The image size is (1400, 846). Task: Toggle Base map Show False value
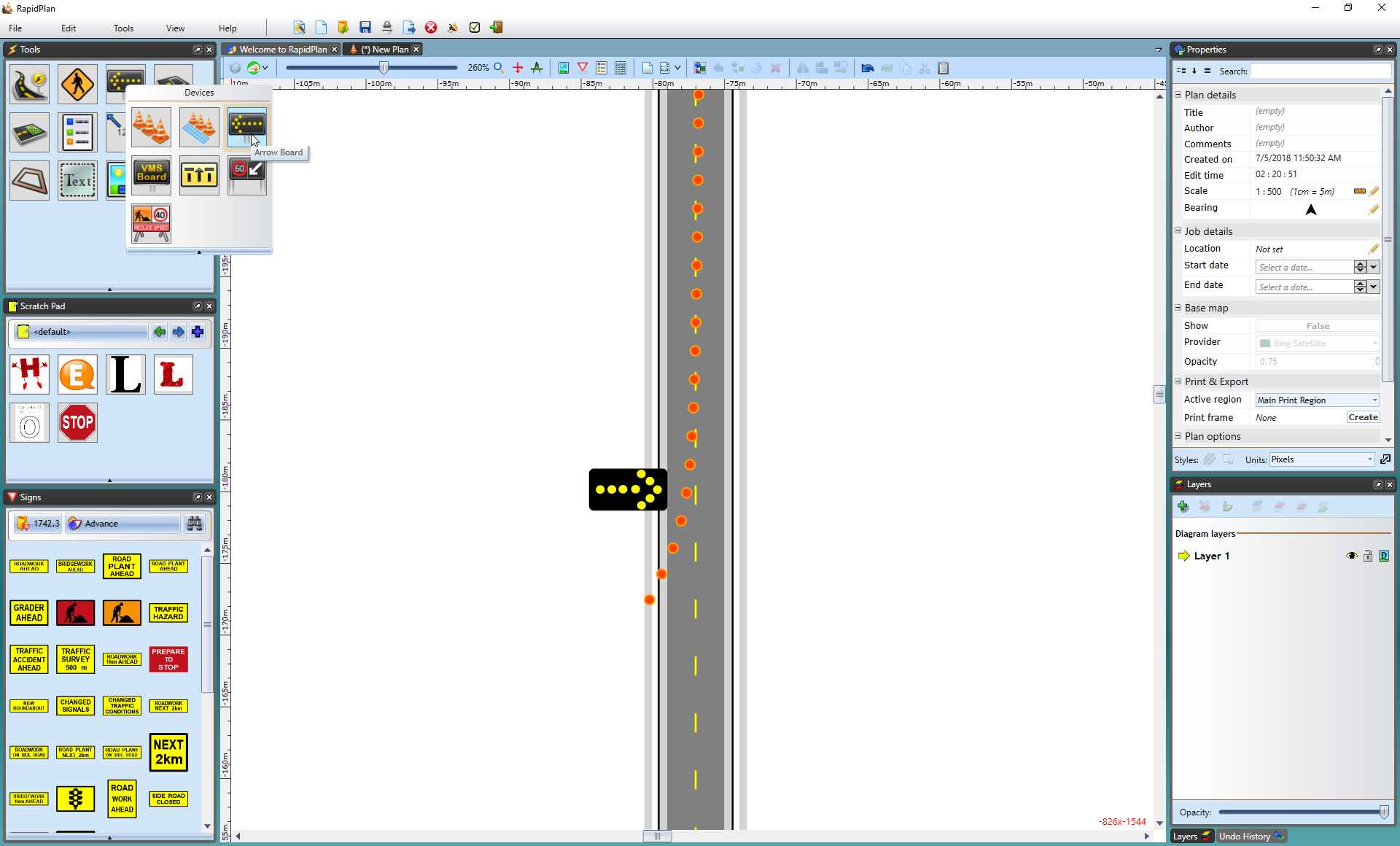point(1317,326)
